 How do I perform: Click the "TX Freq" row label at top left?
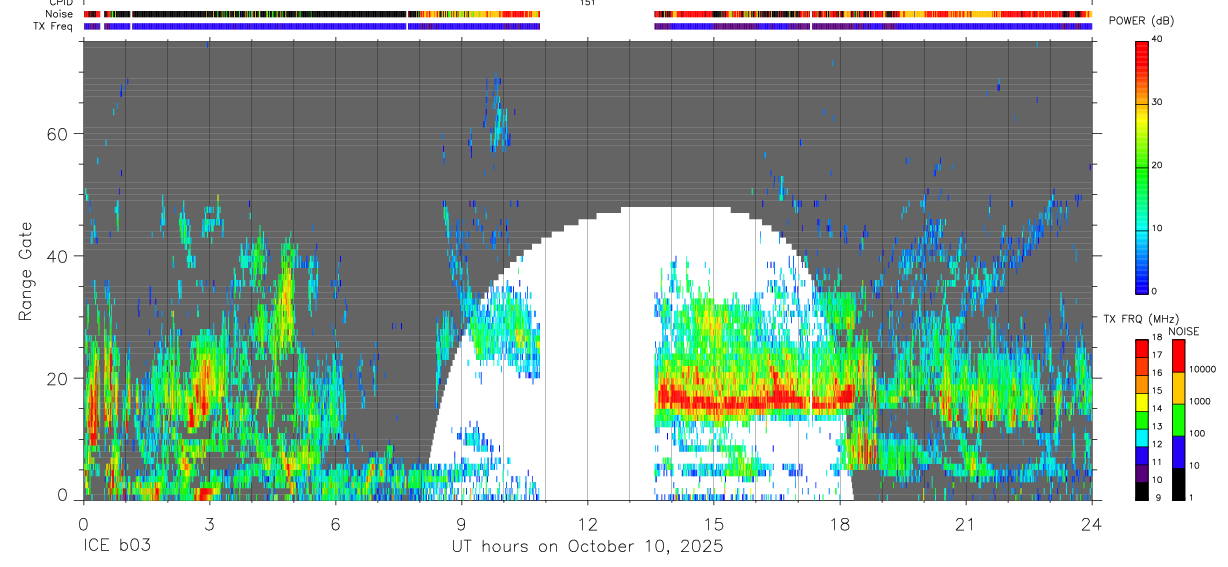[x=53, y=26]
